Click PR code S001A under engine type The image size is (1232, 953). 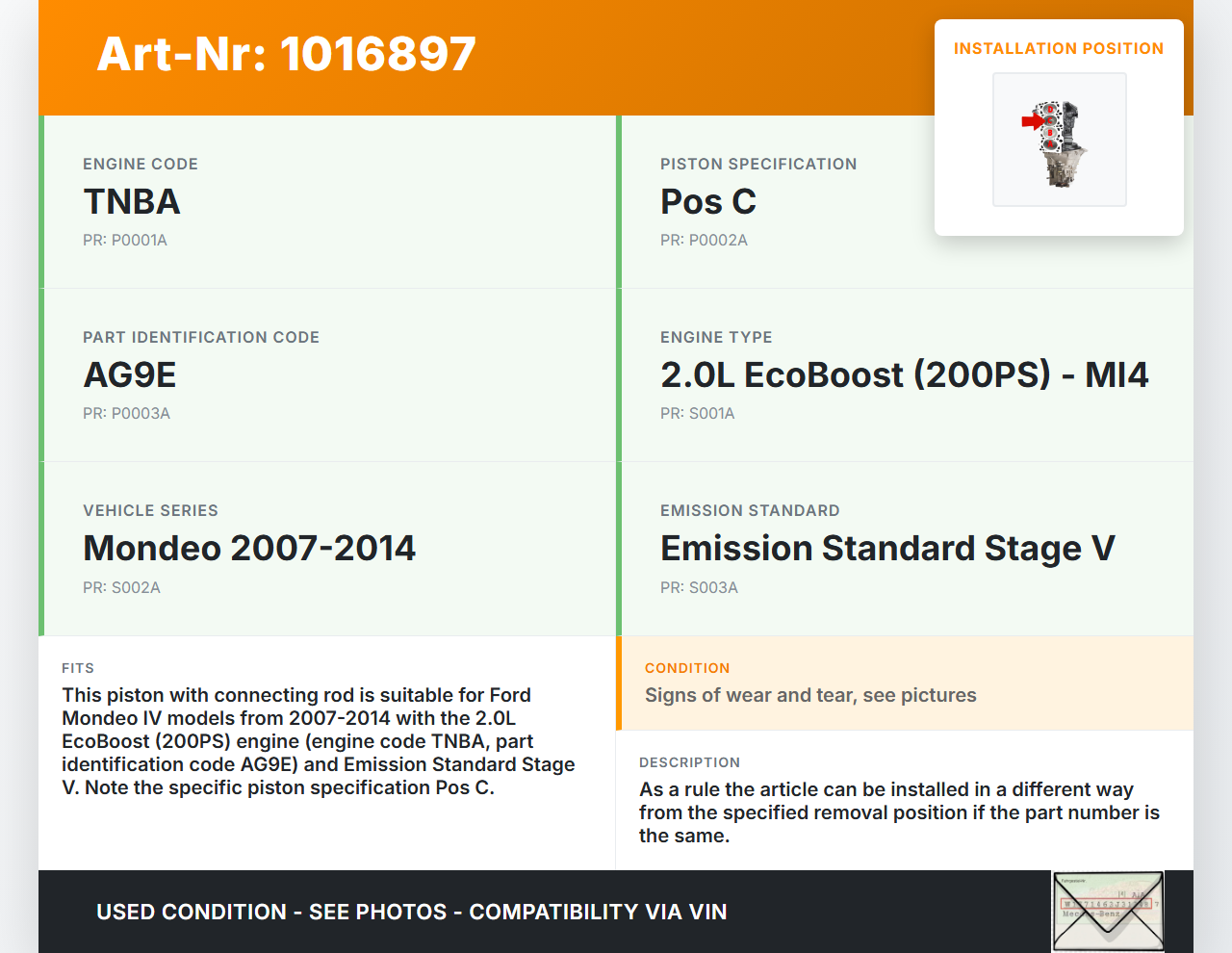point(697,414)
